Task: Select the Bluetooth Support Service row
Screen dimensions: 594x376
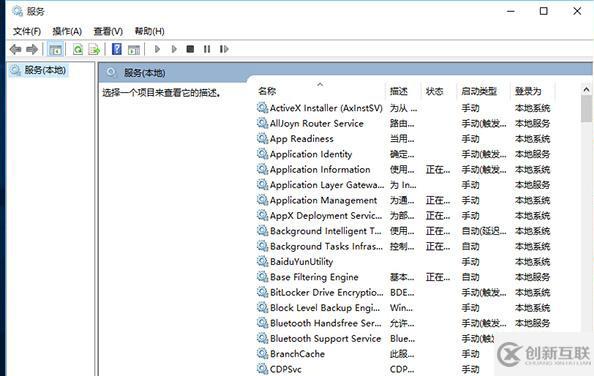Action: point(375,338)
